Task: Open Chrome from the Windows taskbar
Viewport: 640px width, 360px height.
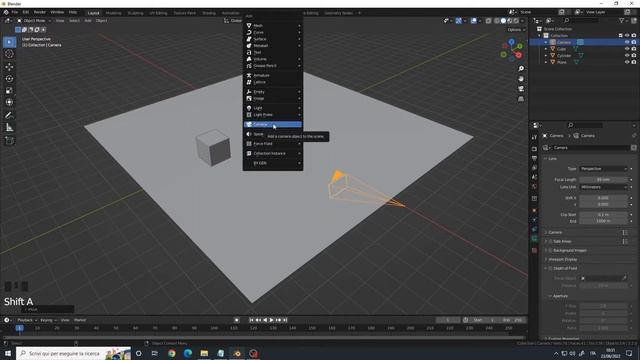Action: (x=171, y=353)
